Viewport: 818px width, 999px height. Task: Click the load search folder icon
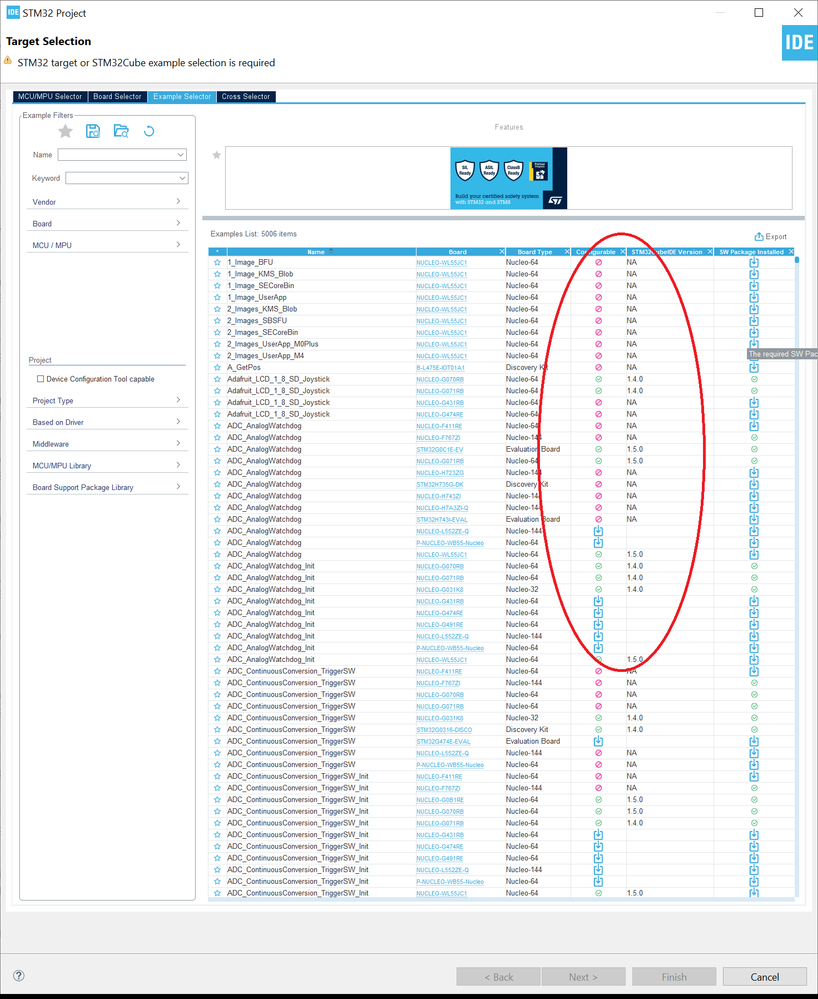(x=121, y=131)
